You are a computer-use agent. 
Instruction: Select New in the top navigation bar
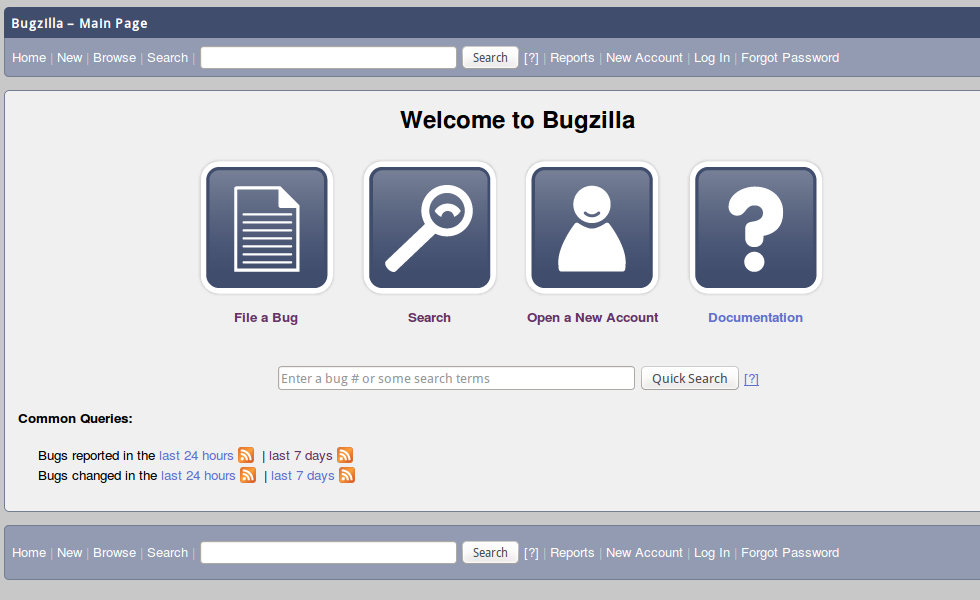click(x=69, y=58)
